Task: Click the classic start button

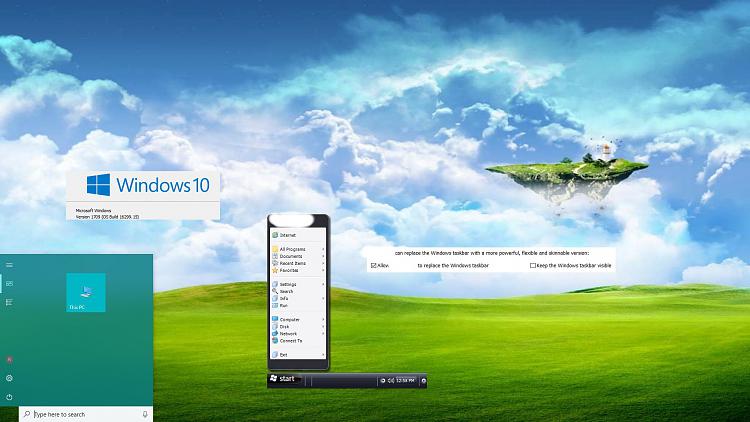Action: (x=283, y=379)
